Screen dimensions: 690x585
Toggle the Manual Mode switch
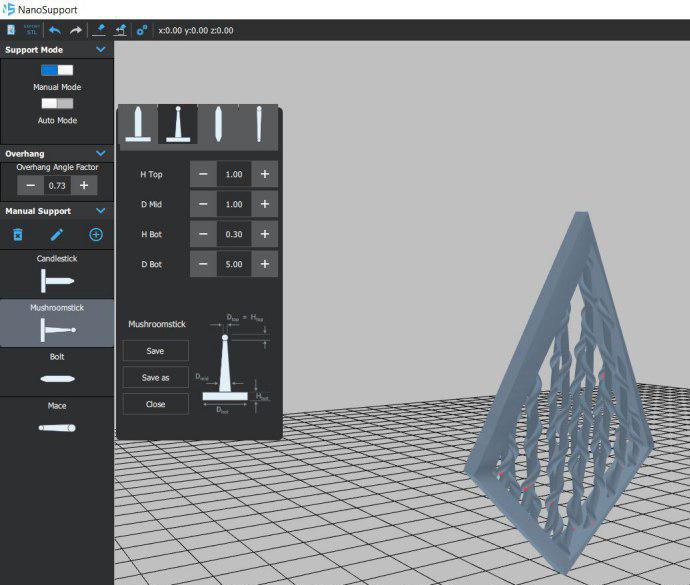point(57,70)
